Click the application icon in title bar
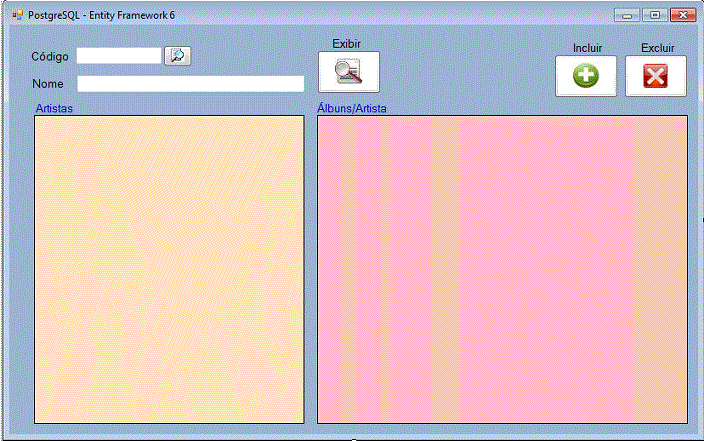 click(x=18, y=15)
